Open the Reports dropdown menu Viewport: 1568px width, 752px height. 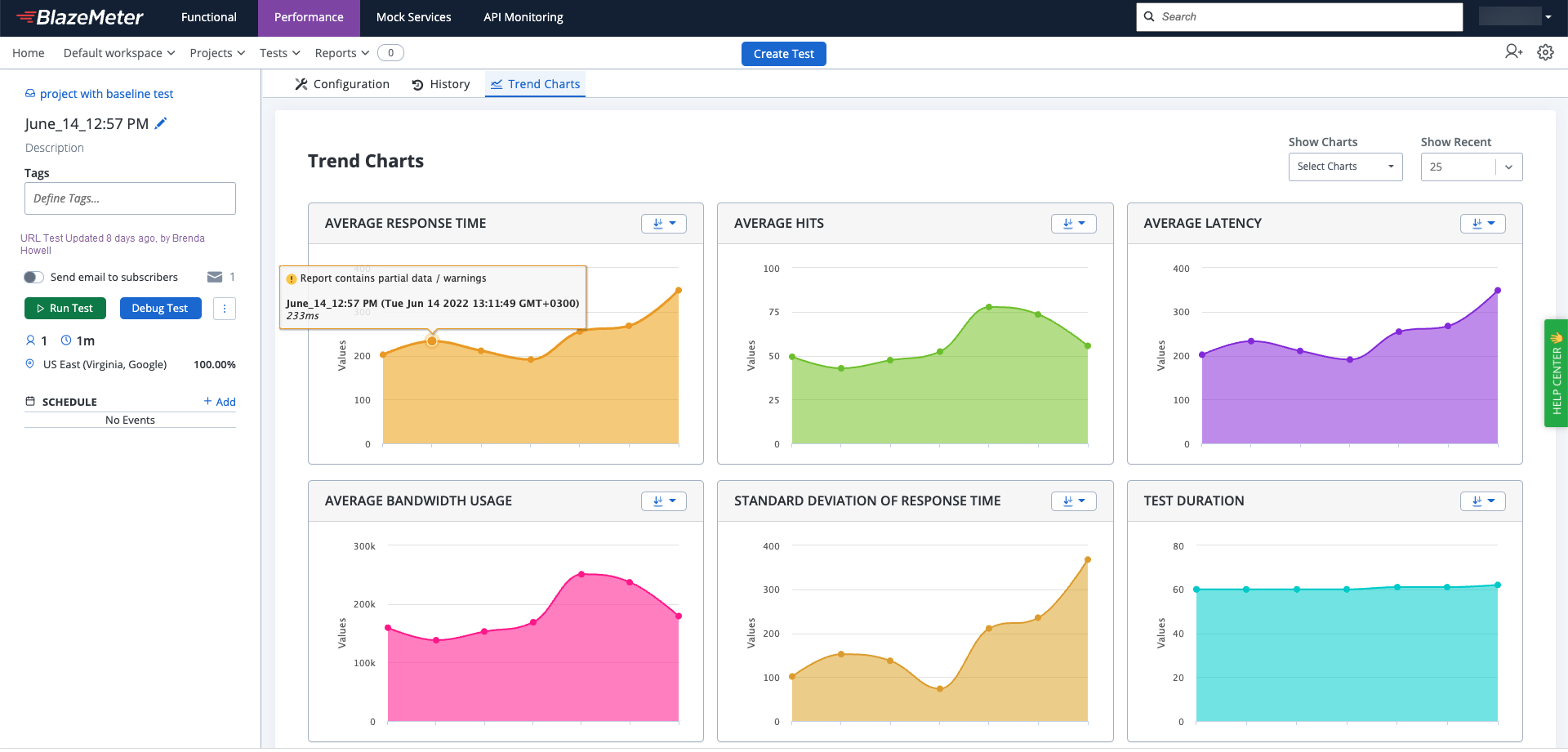[x=342, y=53]
